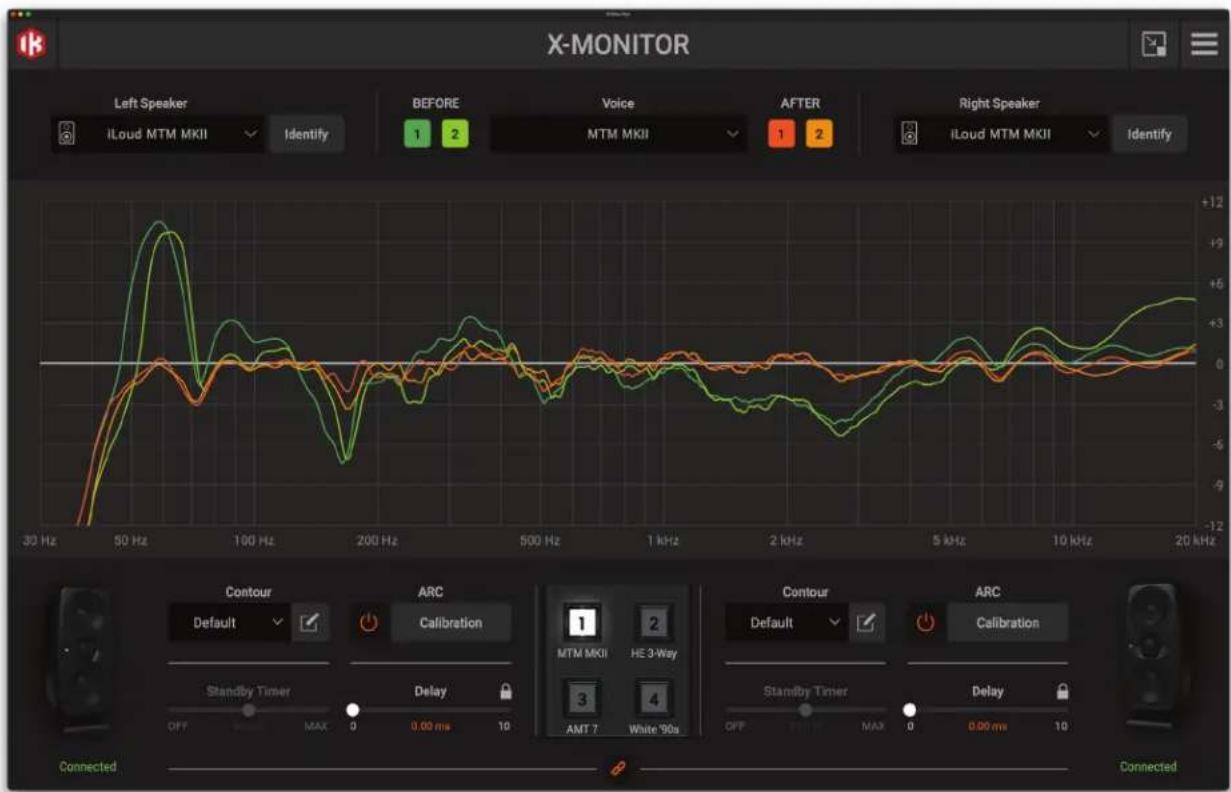Click the AFTER label text
Screen dimensions: 1231x792
click(x=800, y=103)
